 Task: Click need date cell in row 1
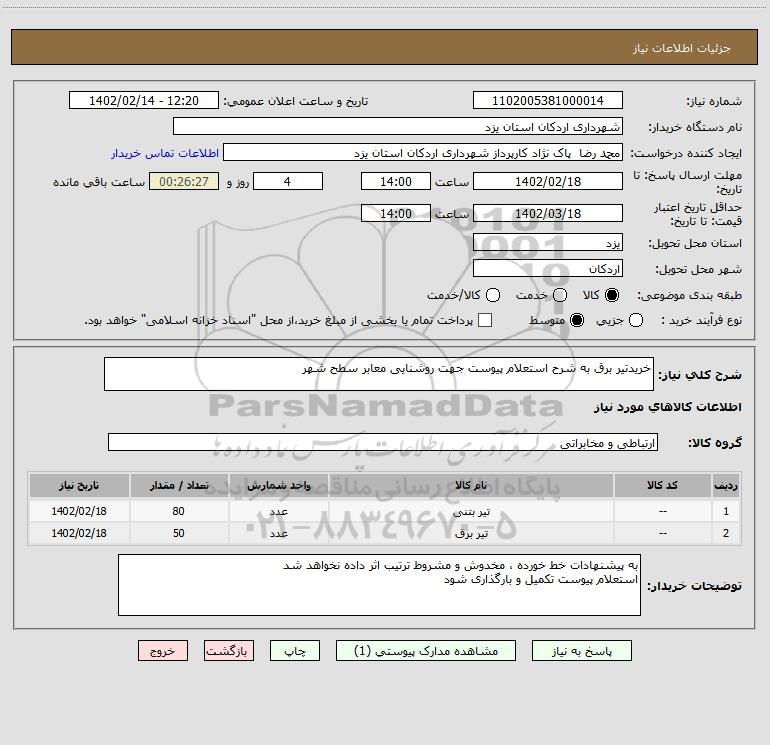coord(79,511)
